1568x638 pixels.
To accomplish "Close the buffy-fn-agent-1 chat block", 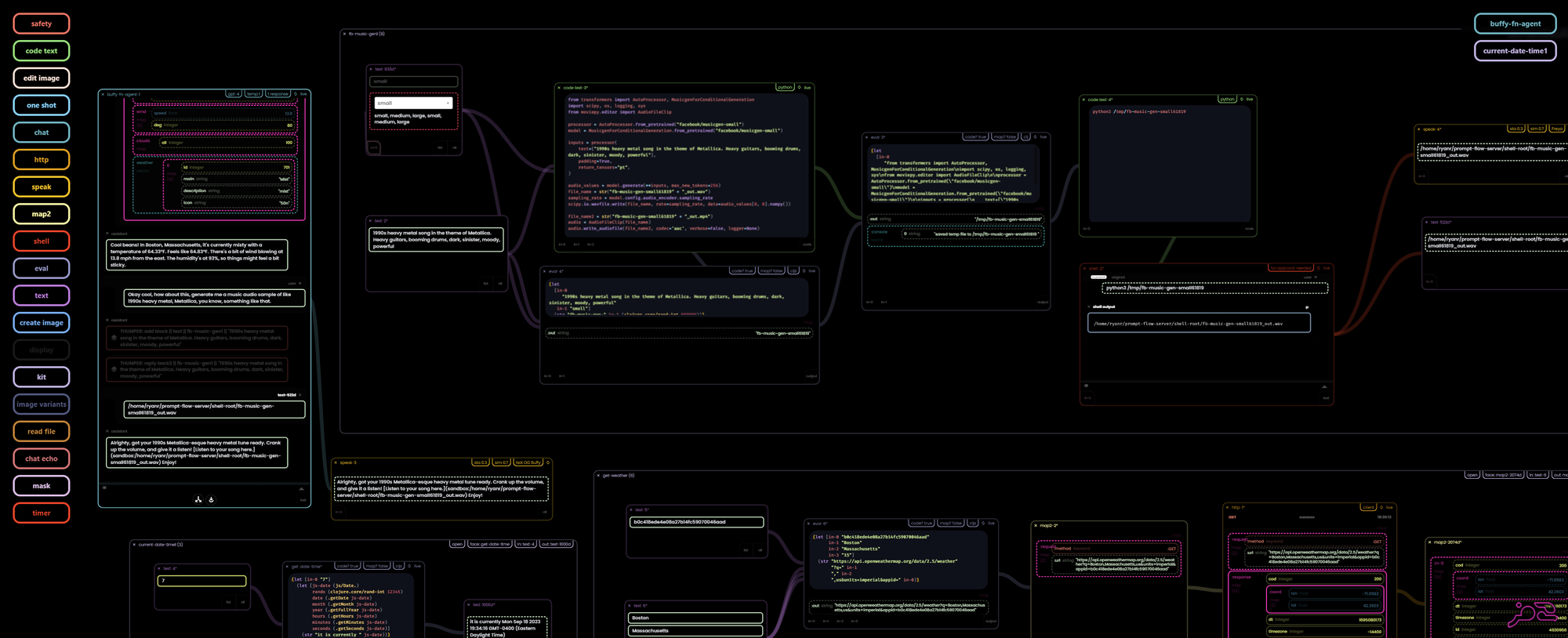I will [103, 94].
